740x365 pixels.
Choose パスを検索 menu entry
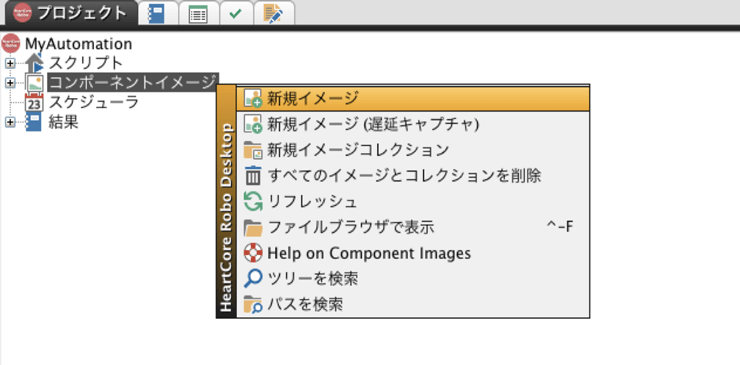pyautogui.click(x=413, y=305)
